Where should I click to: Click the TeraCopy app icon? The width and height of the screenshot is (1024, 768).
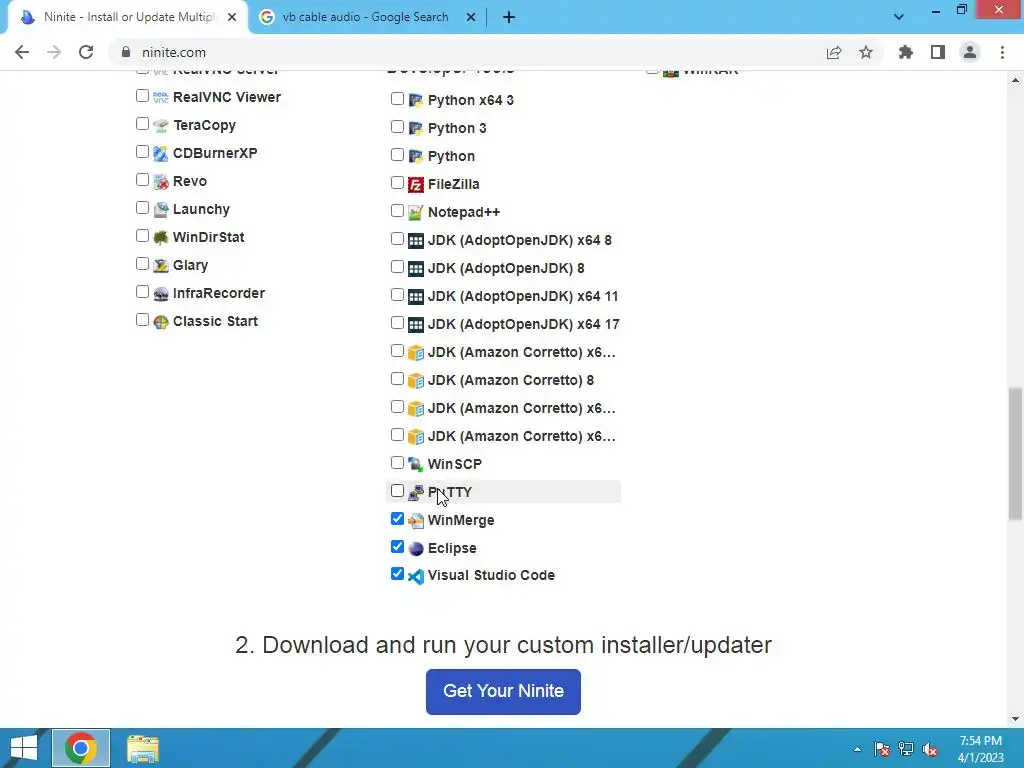coord(161,125)
